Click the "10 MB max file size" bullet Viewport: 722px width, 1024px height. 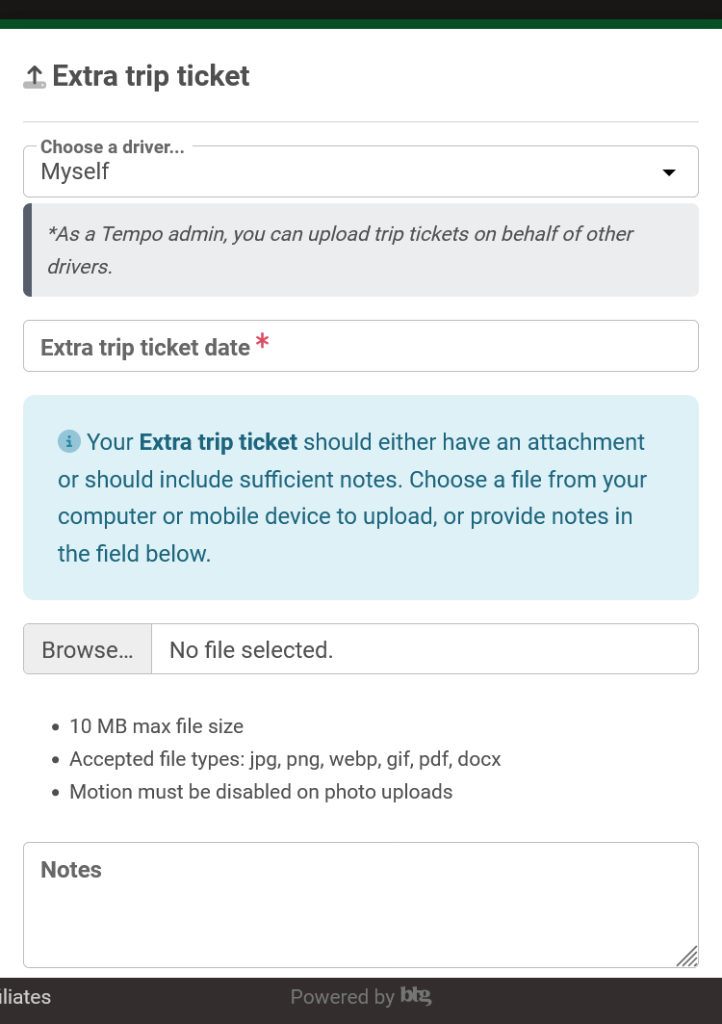pos(156,727)
